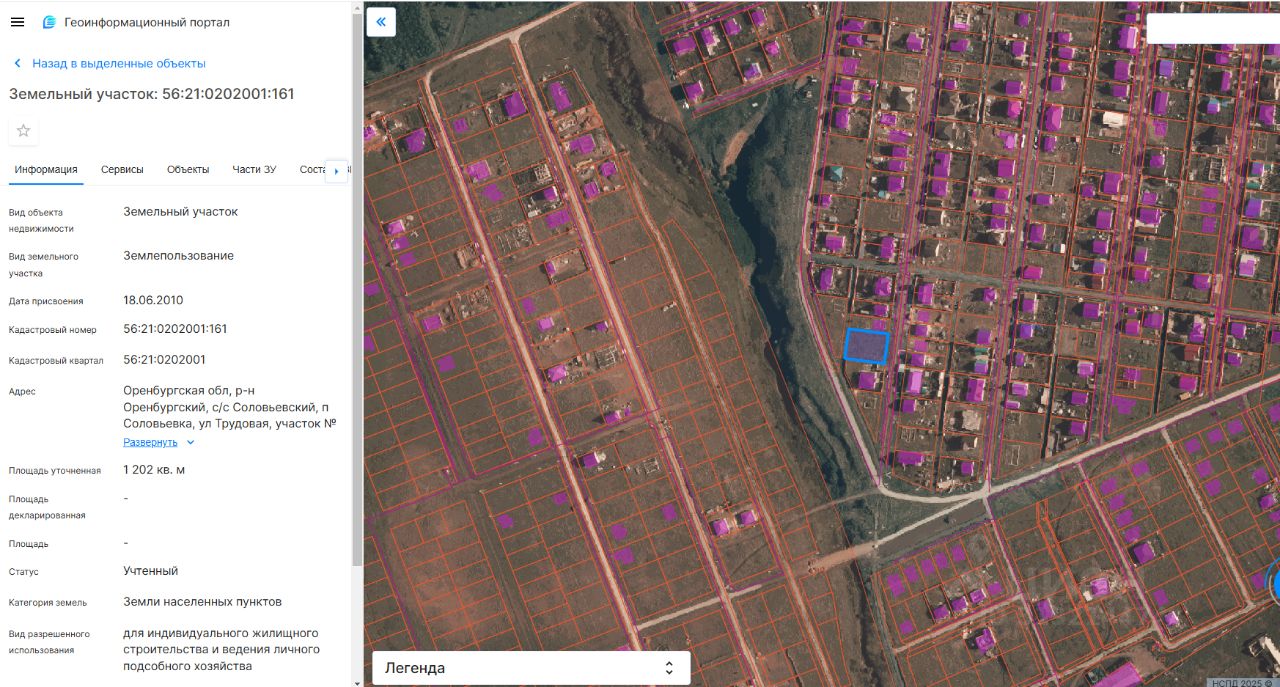Click the scrollbar down arrow in the info panel
The width and height of the screenshot is (1280, 687).
click(x=358, y=682)
